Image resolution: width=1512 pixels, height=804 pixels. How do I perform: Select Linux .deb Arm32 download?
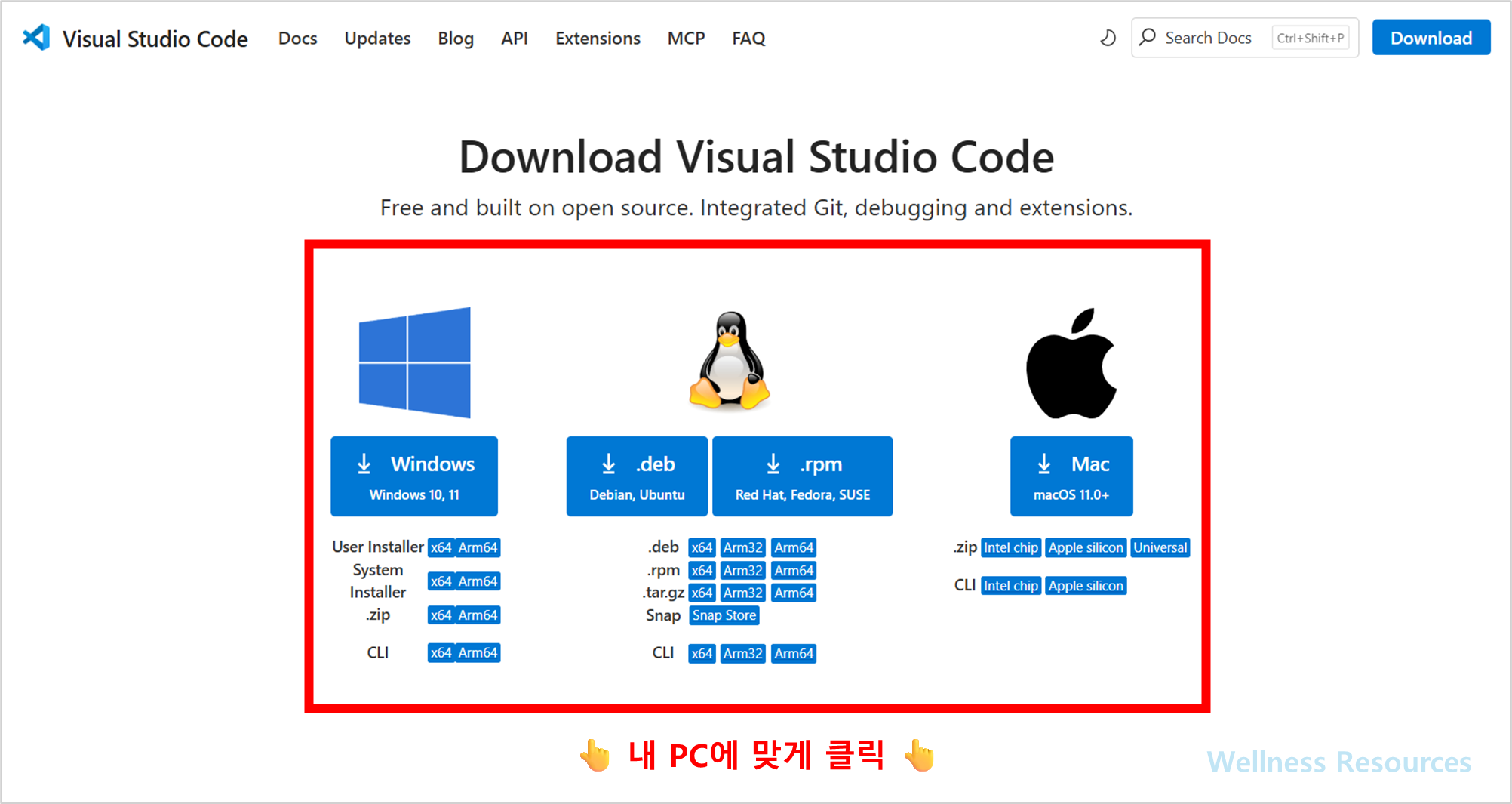[x=743, y=547]
